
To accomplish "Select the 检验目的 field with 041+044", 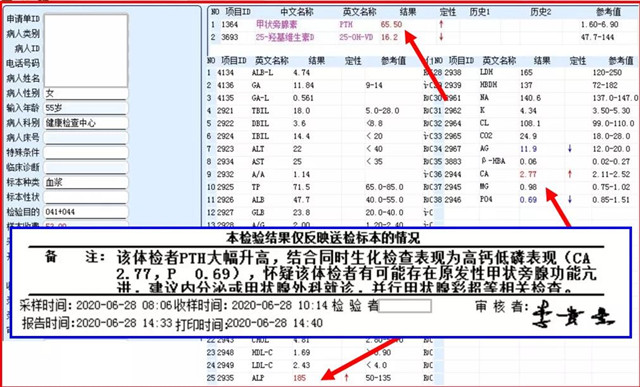I will point(86,212).
